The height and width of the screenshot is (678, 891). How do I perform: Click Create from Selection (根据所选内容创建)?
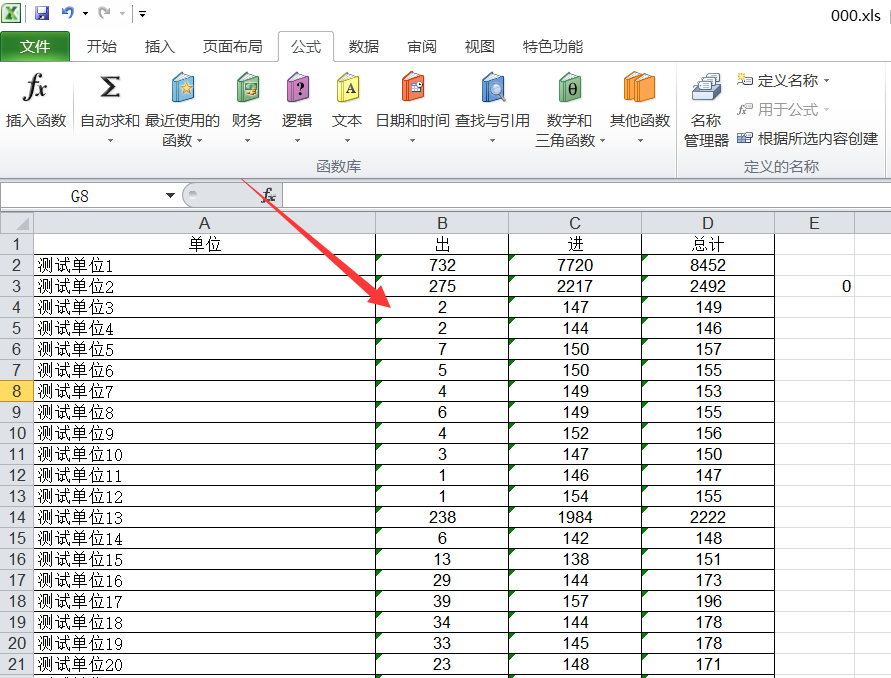coord(807,138)
